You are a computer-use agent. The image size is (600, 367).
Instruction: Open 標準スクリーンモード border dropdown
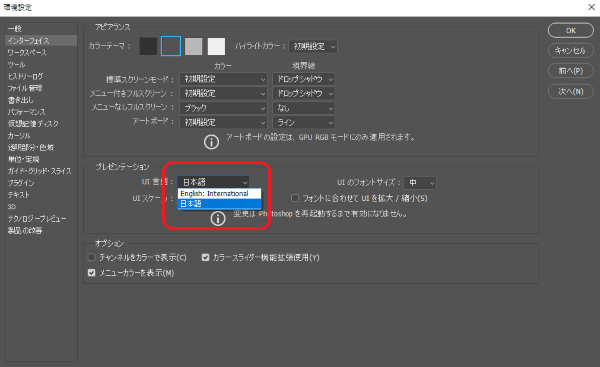point(304,79)
